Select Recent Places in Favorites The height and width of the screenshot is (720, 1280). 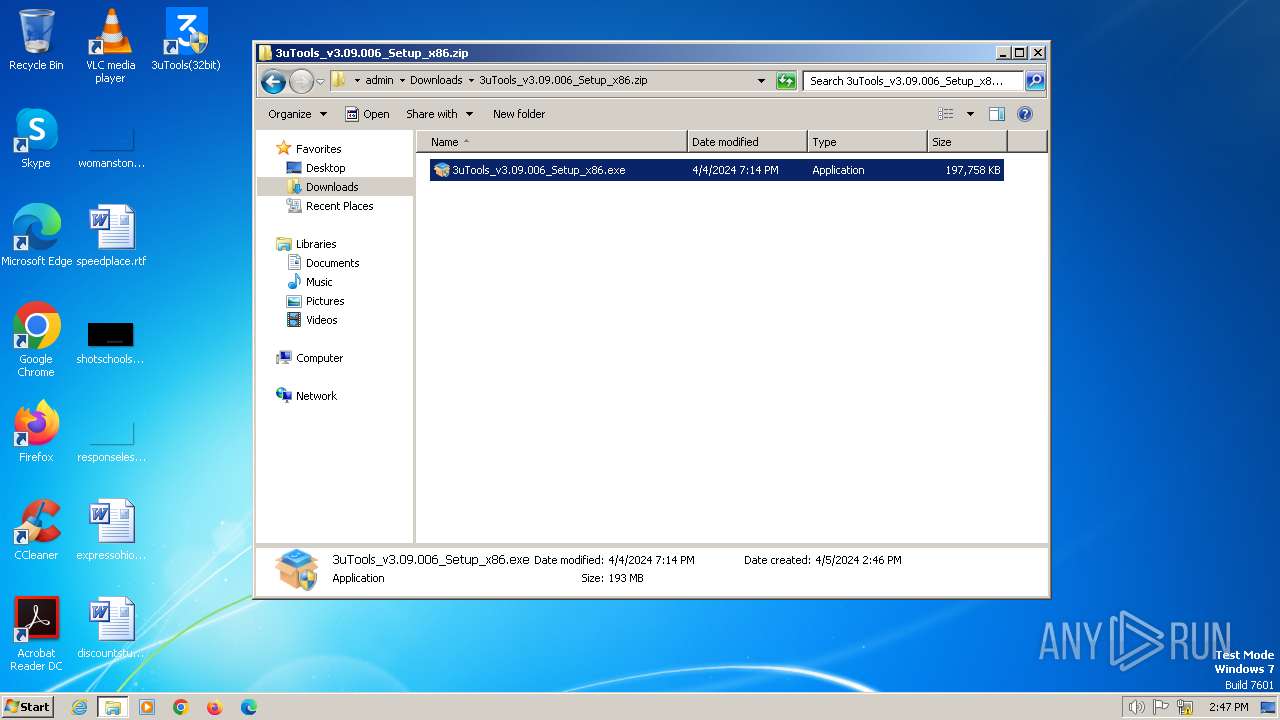[339, 206]
